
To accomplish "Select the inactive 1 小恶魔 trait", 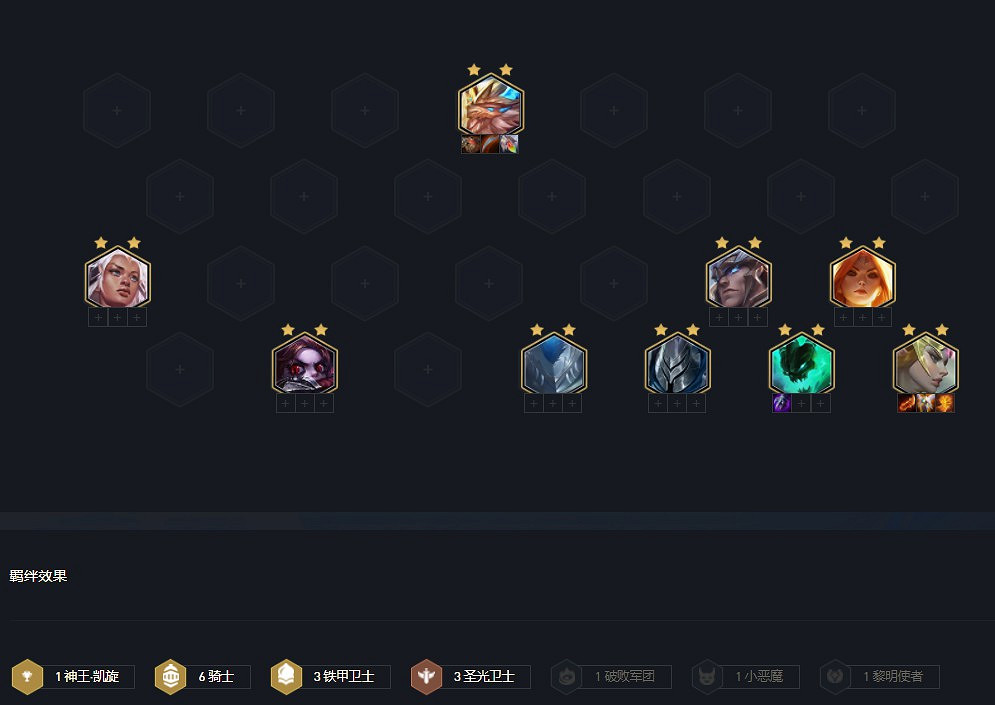I will coord(745,676).
